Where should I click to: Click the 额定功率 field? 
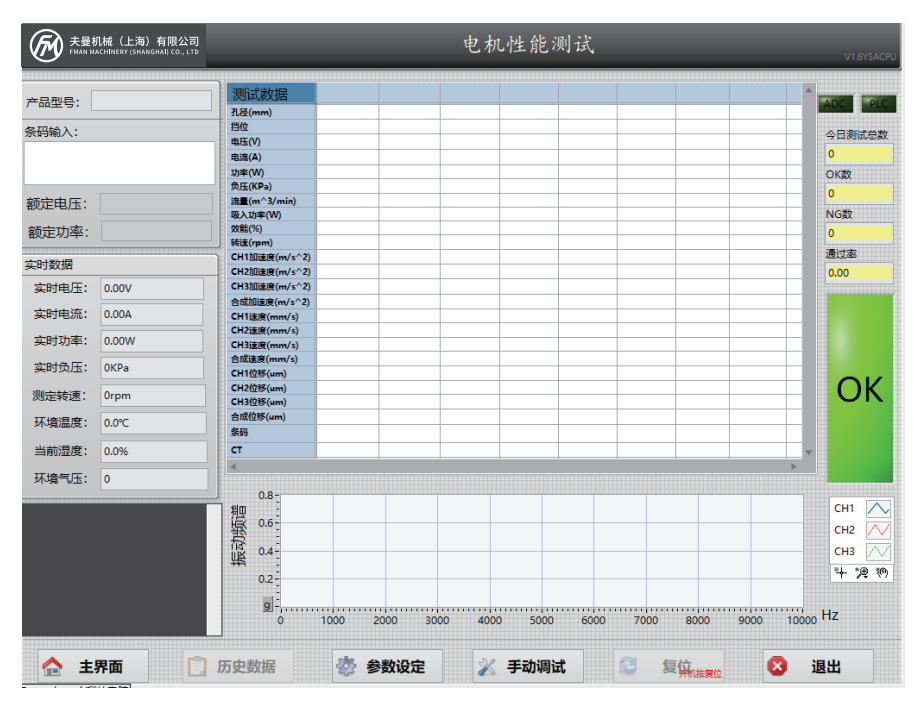[157, 231]
